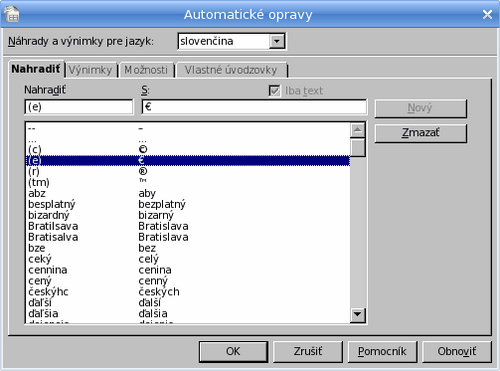Viewport: 500px width, 371px height.
Task: Select the Bratisalva row
Action: pyautogui.click(x=188, y=237)
